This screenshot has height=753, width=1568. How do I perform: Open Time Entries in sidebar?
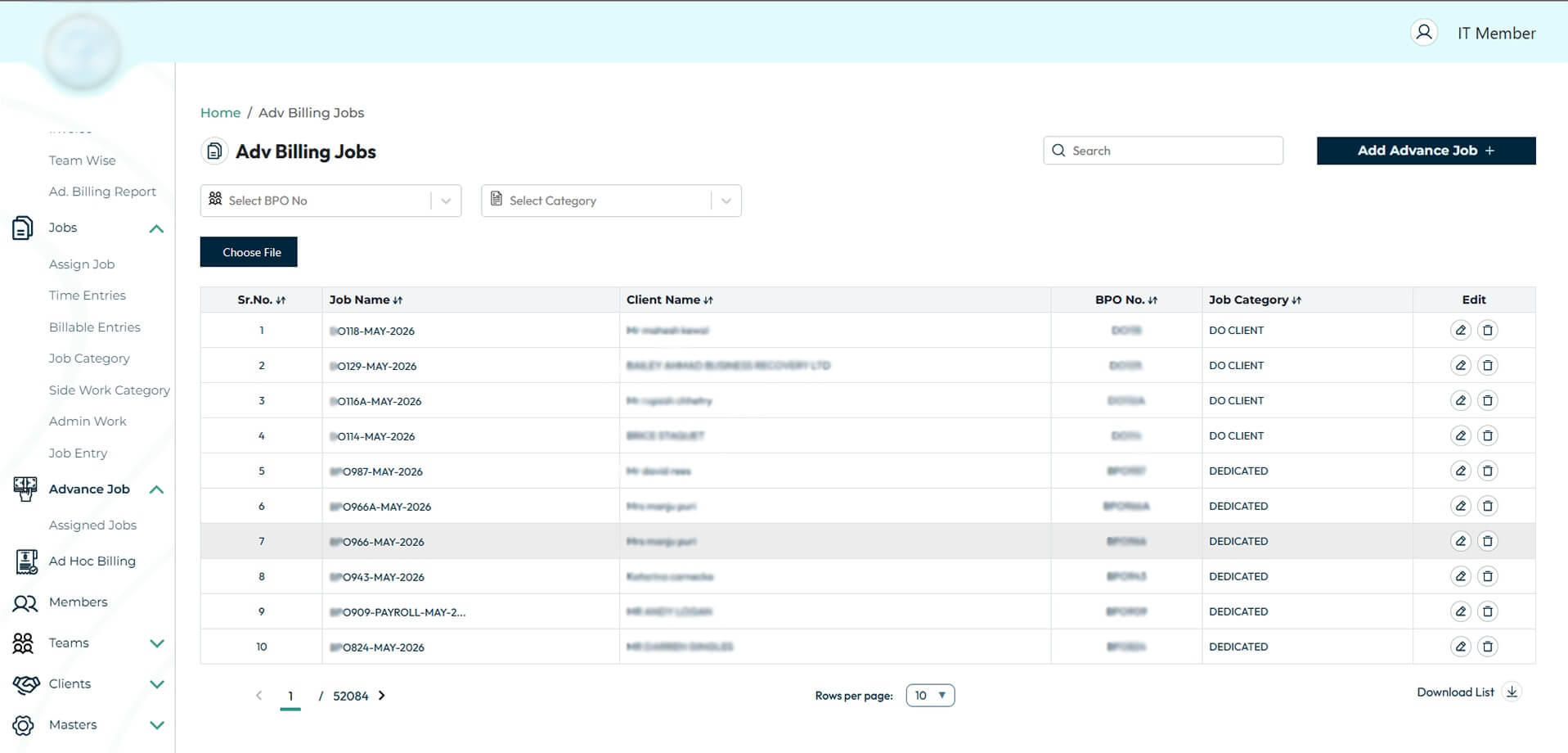coord(88,295)
